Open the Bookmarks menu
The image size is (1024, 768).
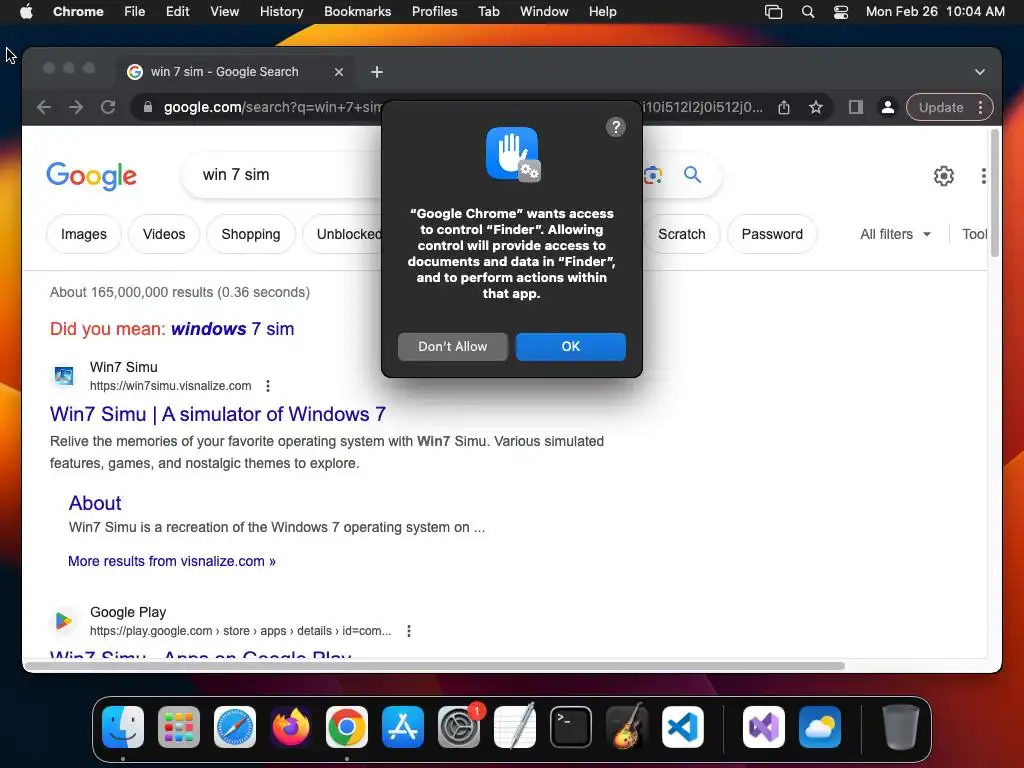357,12
